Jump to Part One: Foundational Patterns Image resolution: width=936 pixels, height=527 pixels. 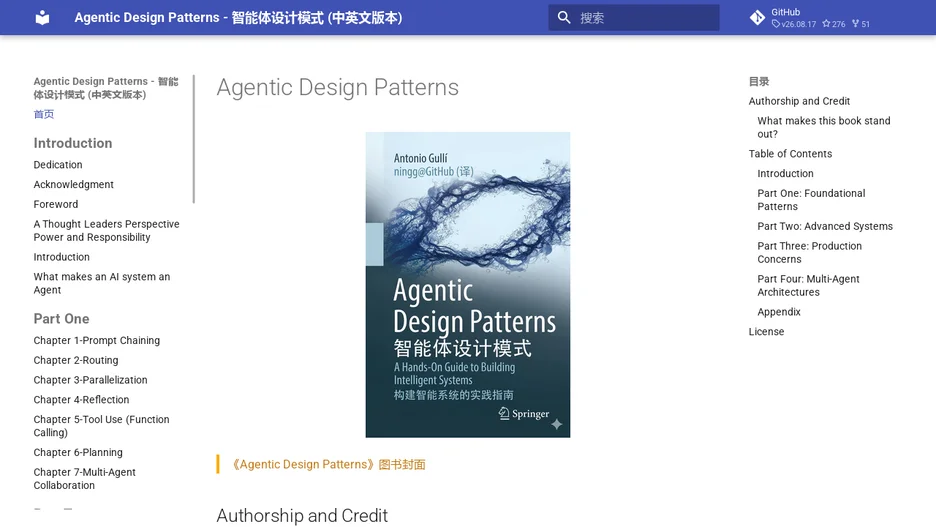point(811,200)
